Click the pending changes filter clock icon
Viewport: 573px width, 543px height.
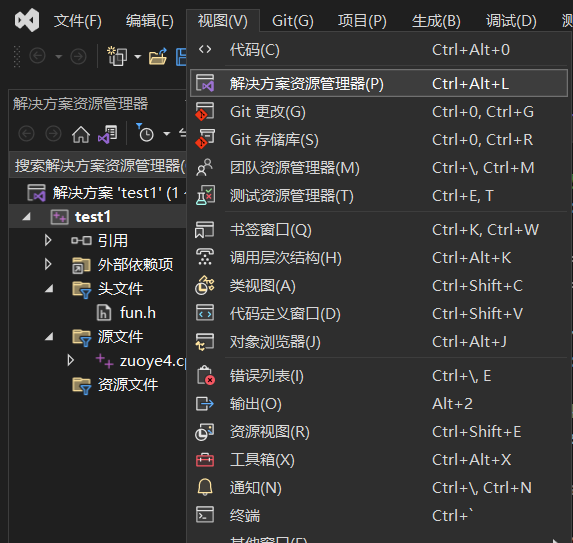tap(145, 133)
